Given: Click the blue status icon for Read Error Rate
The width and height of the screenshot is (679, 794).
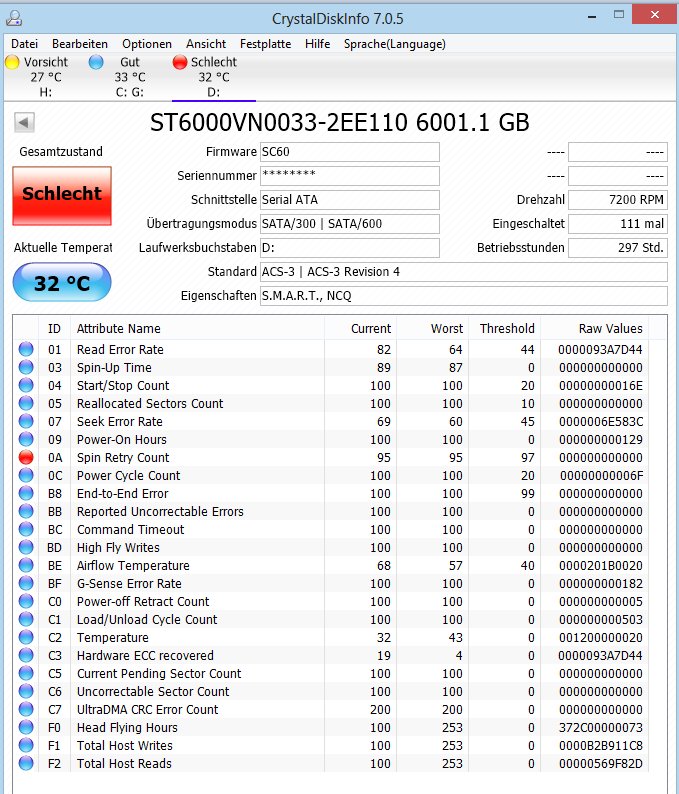Looking at the screenshot, I should (x=26, y=349).
